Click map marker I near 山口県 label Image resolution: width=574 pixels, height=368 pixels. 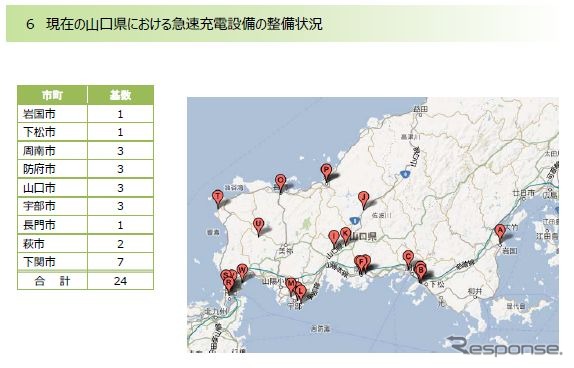(333, 238)
